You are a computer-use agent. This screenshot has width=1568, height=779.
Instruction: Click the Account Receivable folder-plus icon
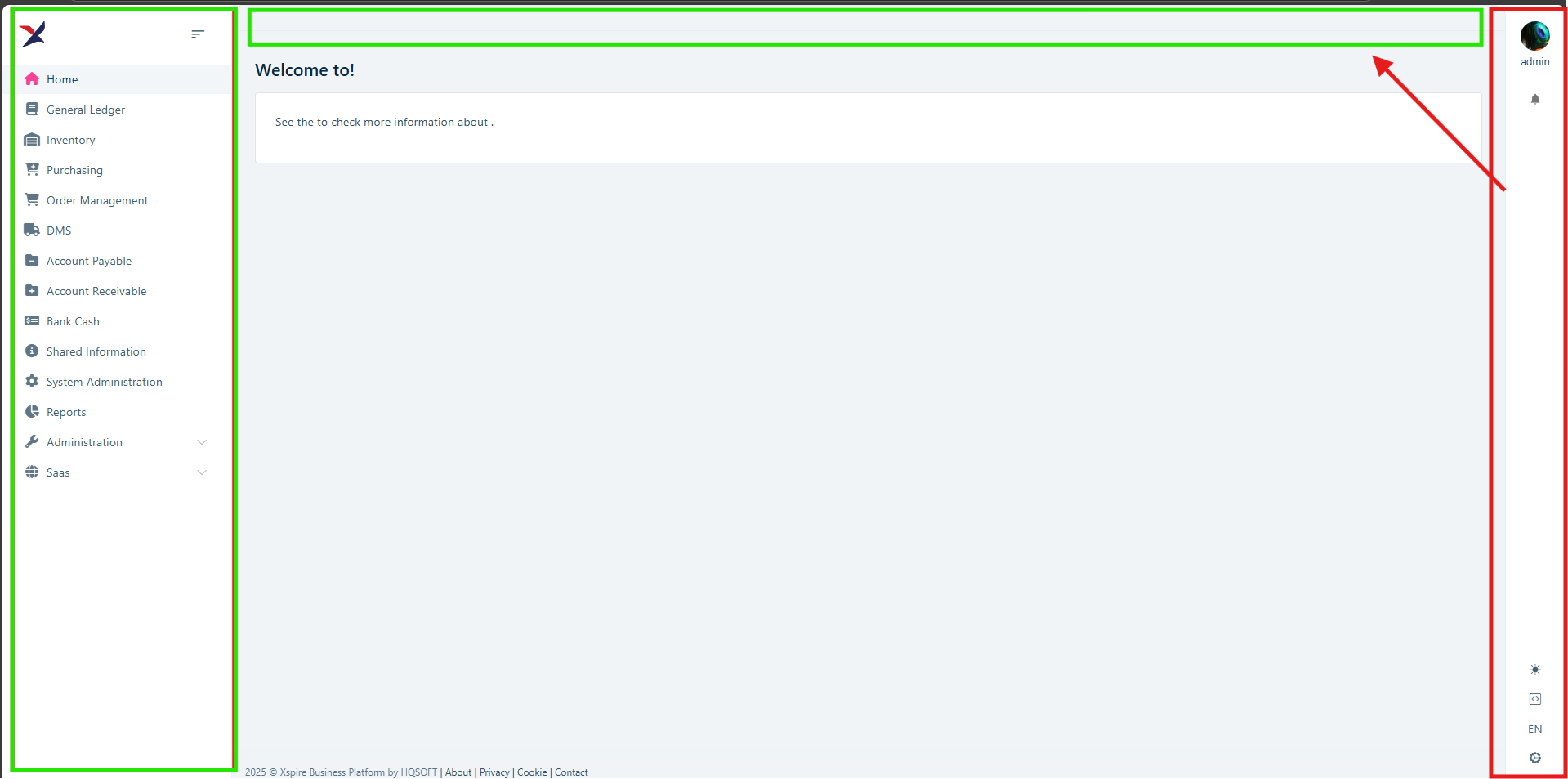(32, 291)
